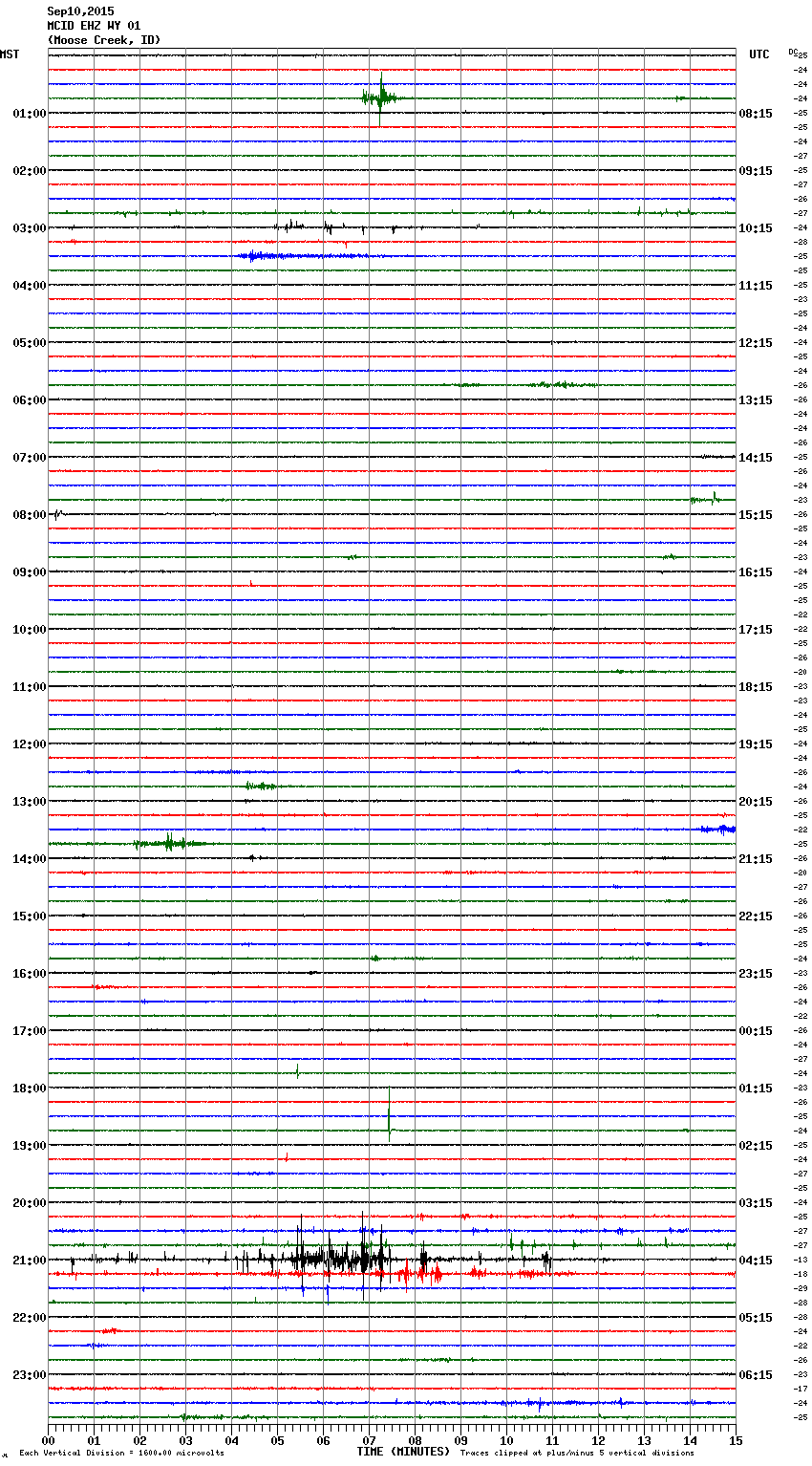The width and height of the screenshot is (812, 1466).
Task: Select the 08:15 UTC time label
Action: 755,114
